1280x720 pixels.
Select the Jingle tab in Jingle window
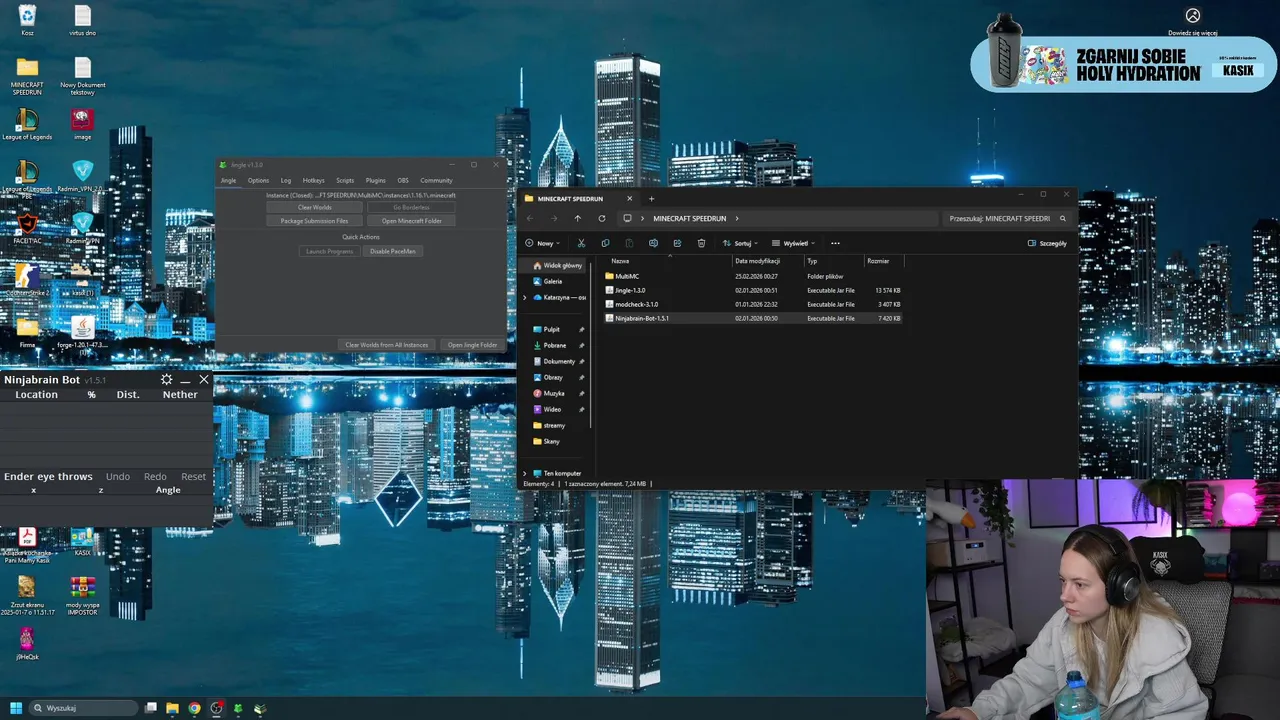[x=229, y=181]
